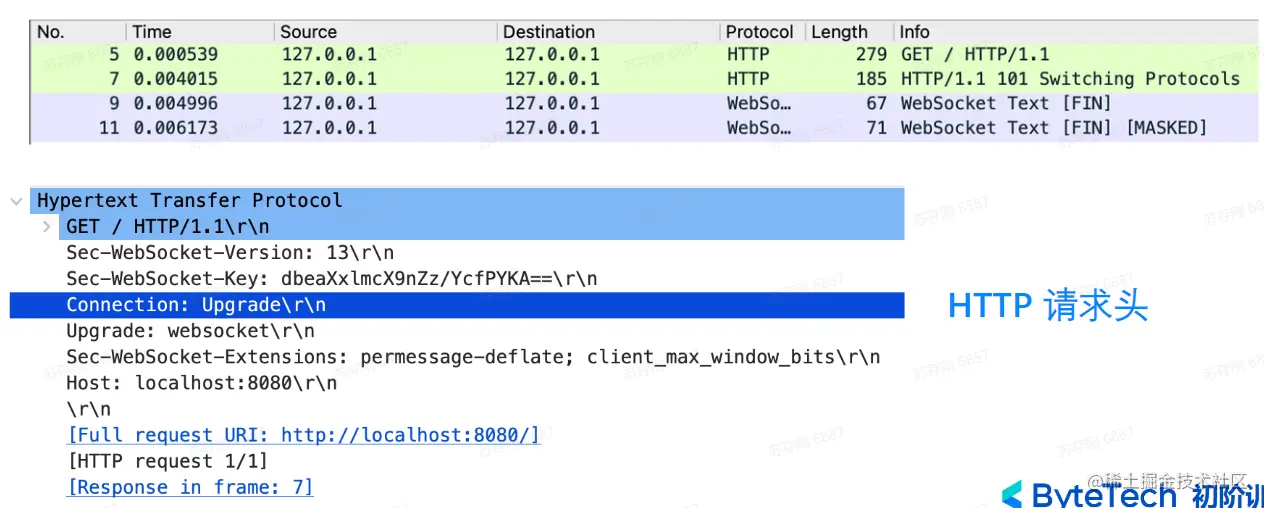Click the time value 0.004996
This screenshot has height=508, width=1264.
[175, 103]
